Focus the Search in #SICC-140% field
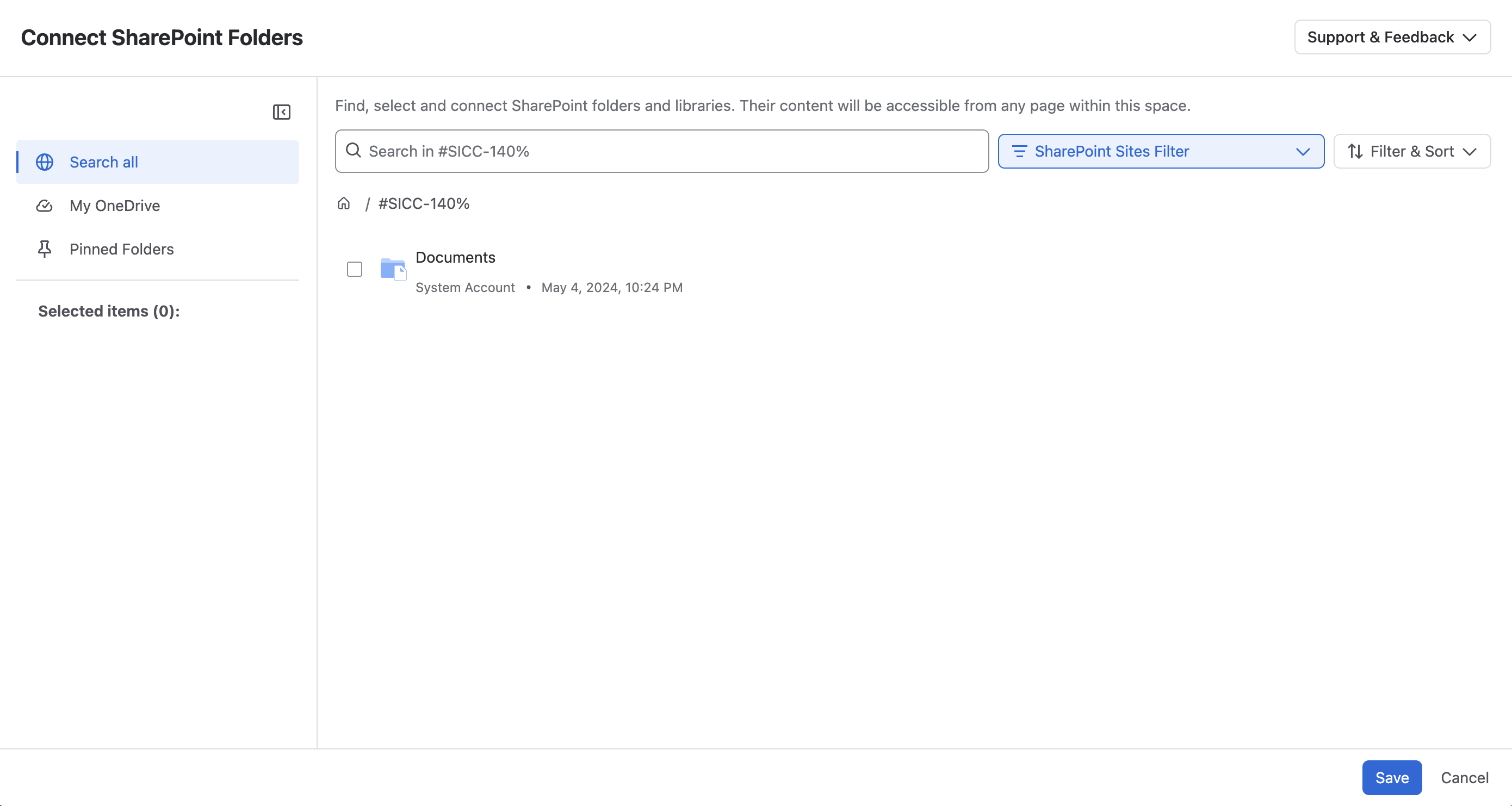Viewport: 1512px width, 806px height. pyautogui.click(x=661, y=151)
